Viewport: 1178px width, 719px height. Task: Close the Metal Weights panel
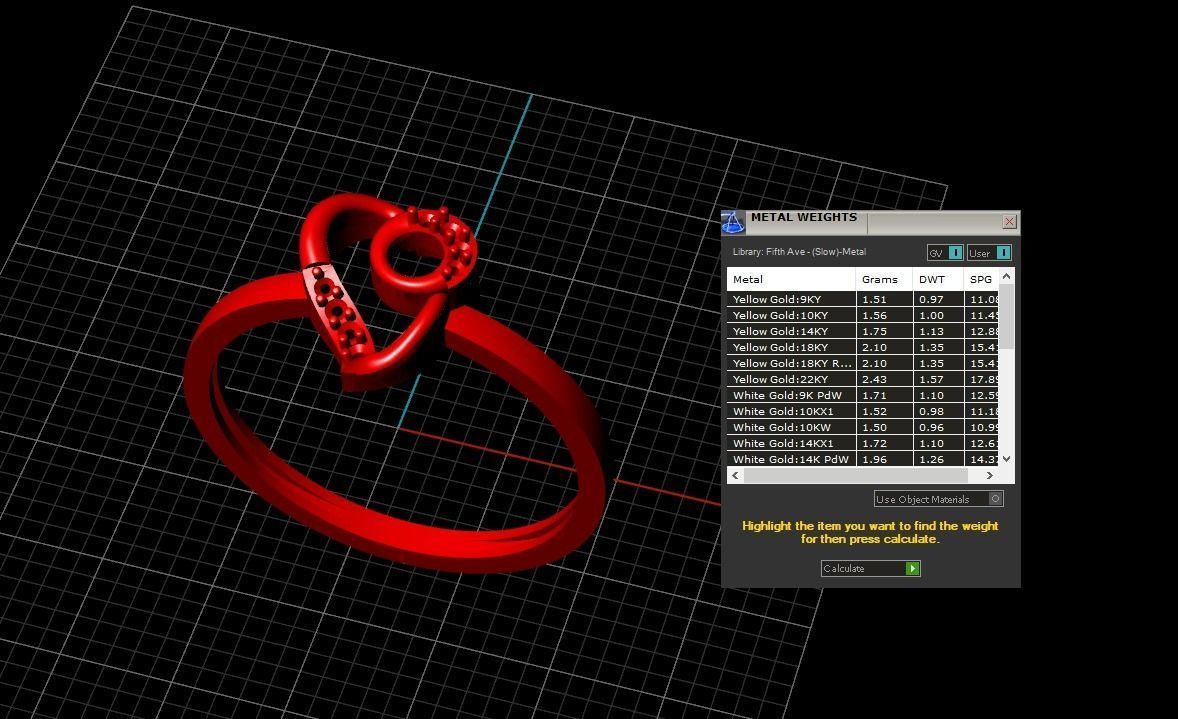1009,222
